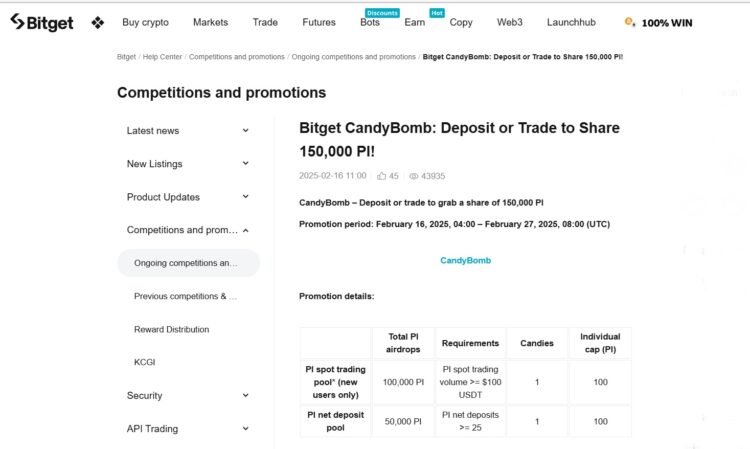Image resolution: width=750 pixels, height=449 pixels.
Task: Click the article title heading
Action: click(x=459, y=139)
